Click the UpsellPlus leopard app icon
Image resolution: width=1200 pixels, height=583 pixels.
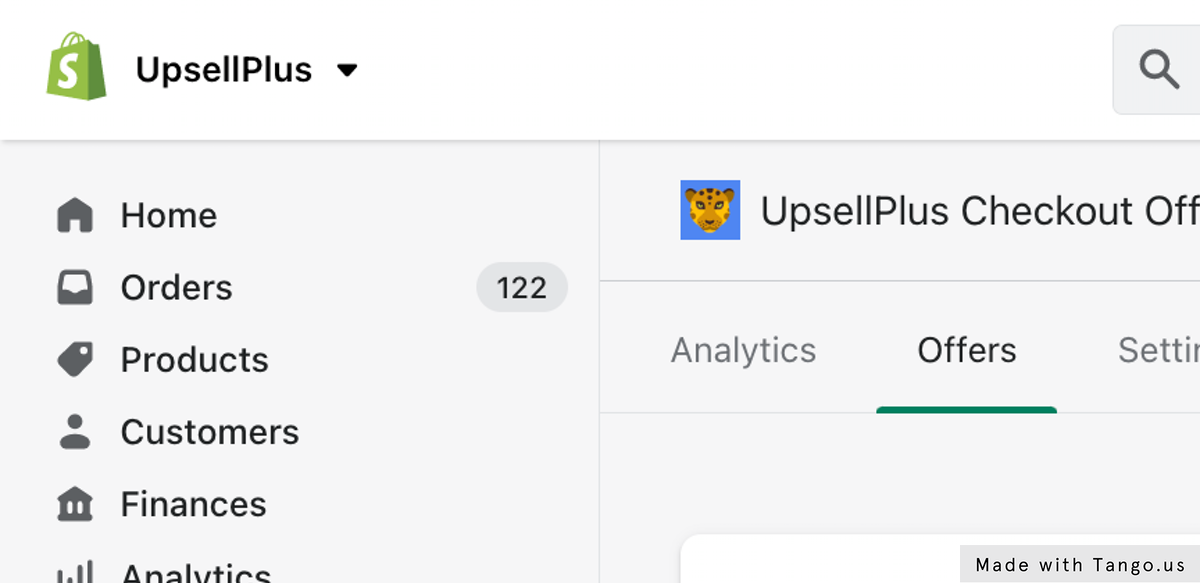point(710,210)
